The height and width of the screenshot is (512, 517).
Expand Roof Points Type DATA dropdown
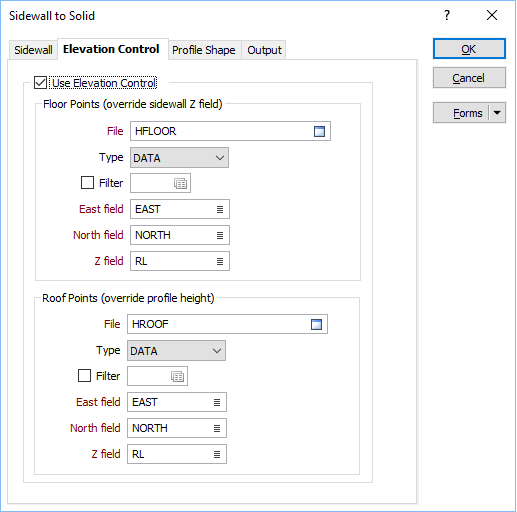(176, 351)
